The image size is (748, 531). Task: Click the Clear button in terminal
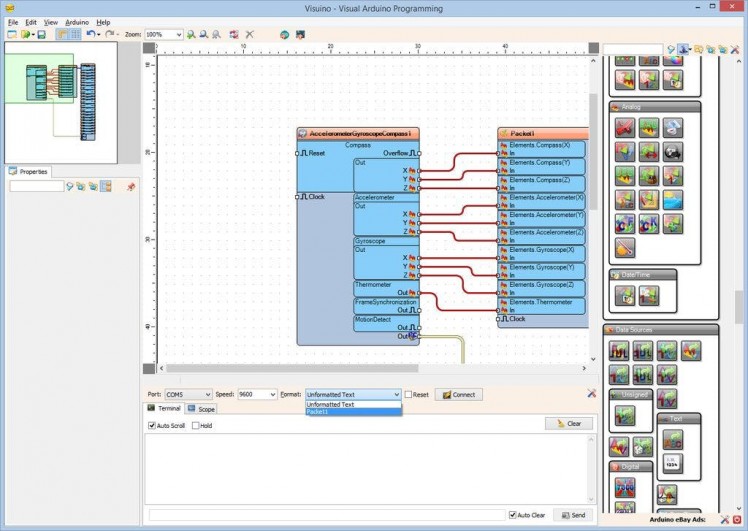[569, 424]
